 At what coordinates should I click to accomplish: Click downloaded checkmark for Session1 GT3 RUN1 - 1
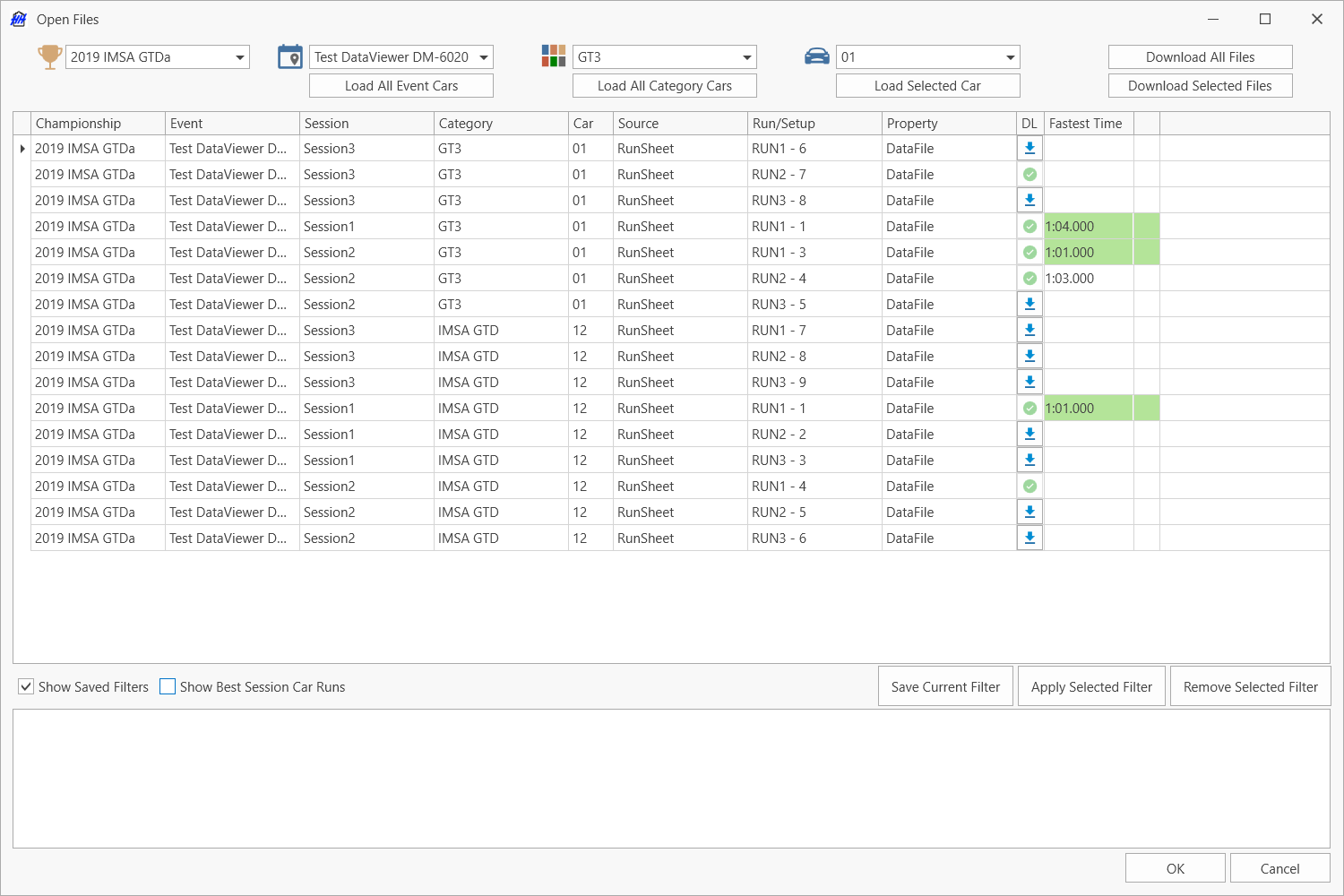[1030, 226]
